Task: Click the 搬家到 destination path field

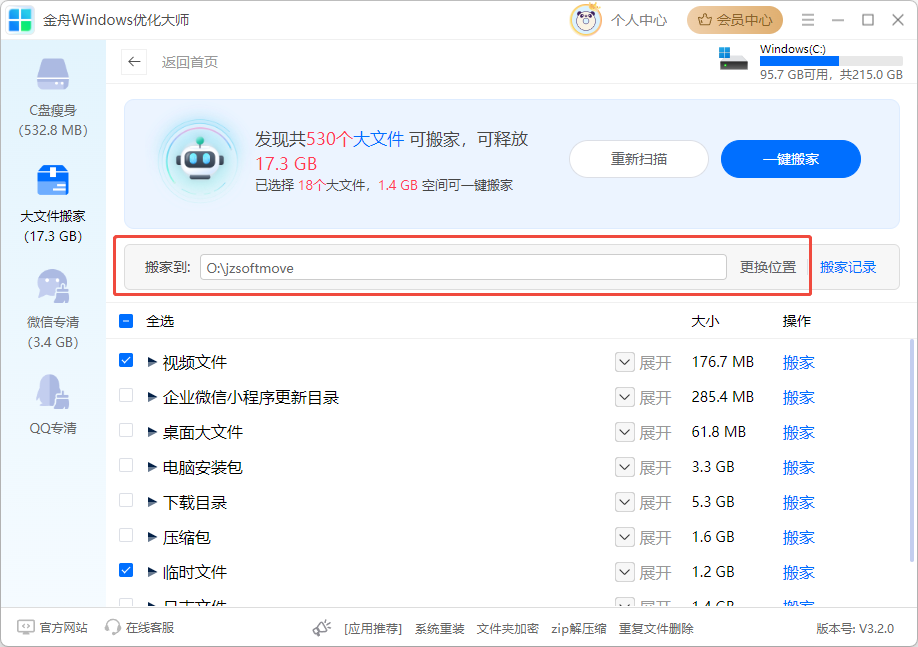Action: click(463, 268)
